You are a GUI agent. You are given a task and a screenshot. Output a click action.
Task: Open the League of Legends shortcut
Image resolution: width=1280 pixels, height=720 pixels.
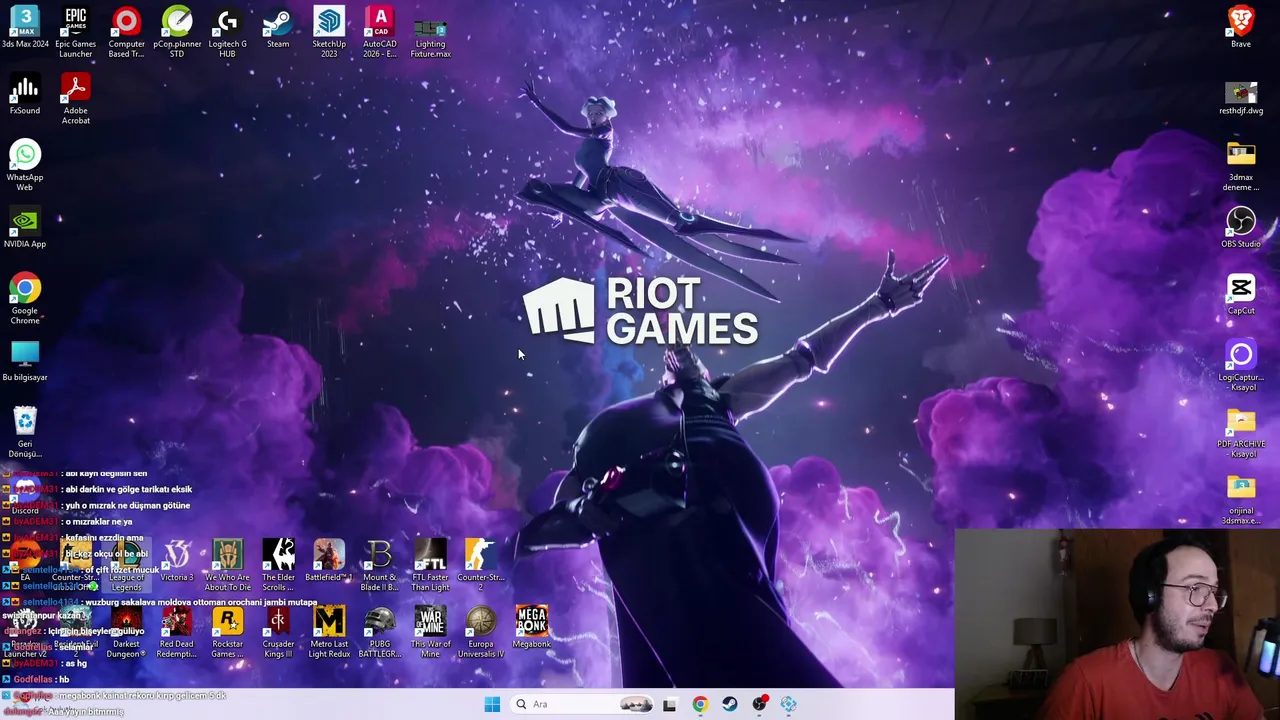[x=126, y=565]
